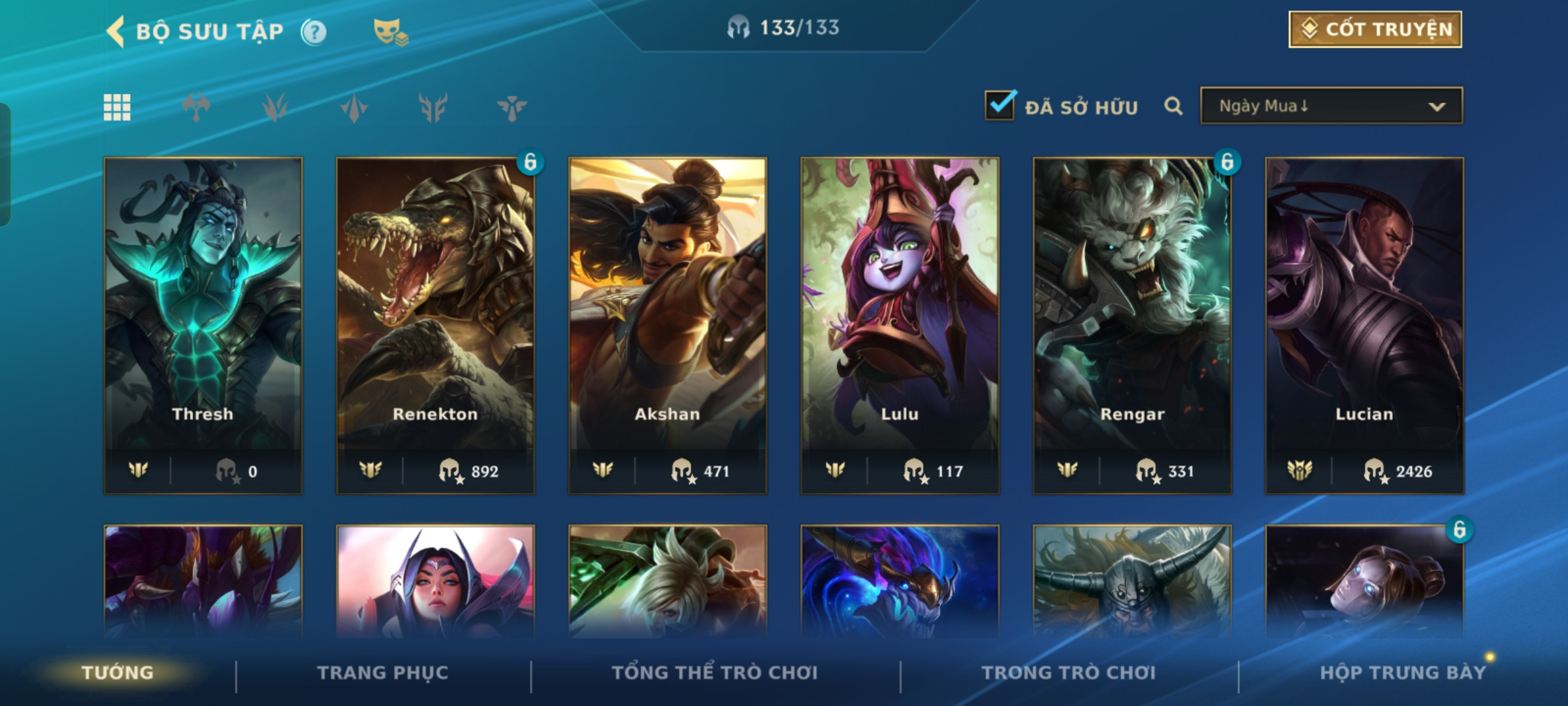Open the Lucian champion card
The height and width of the screenshot is (706, 1568).
[1364, 326]
